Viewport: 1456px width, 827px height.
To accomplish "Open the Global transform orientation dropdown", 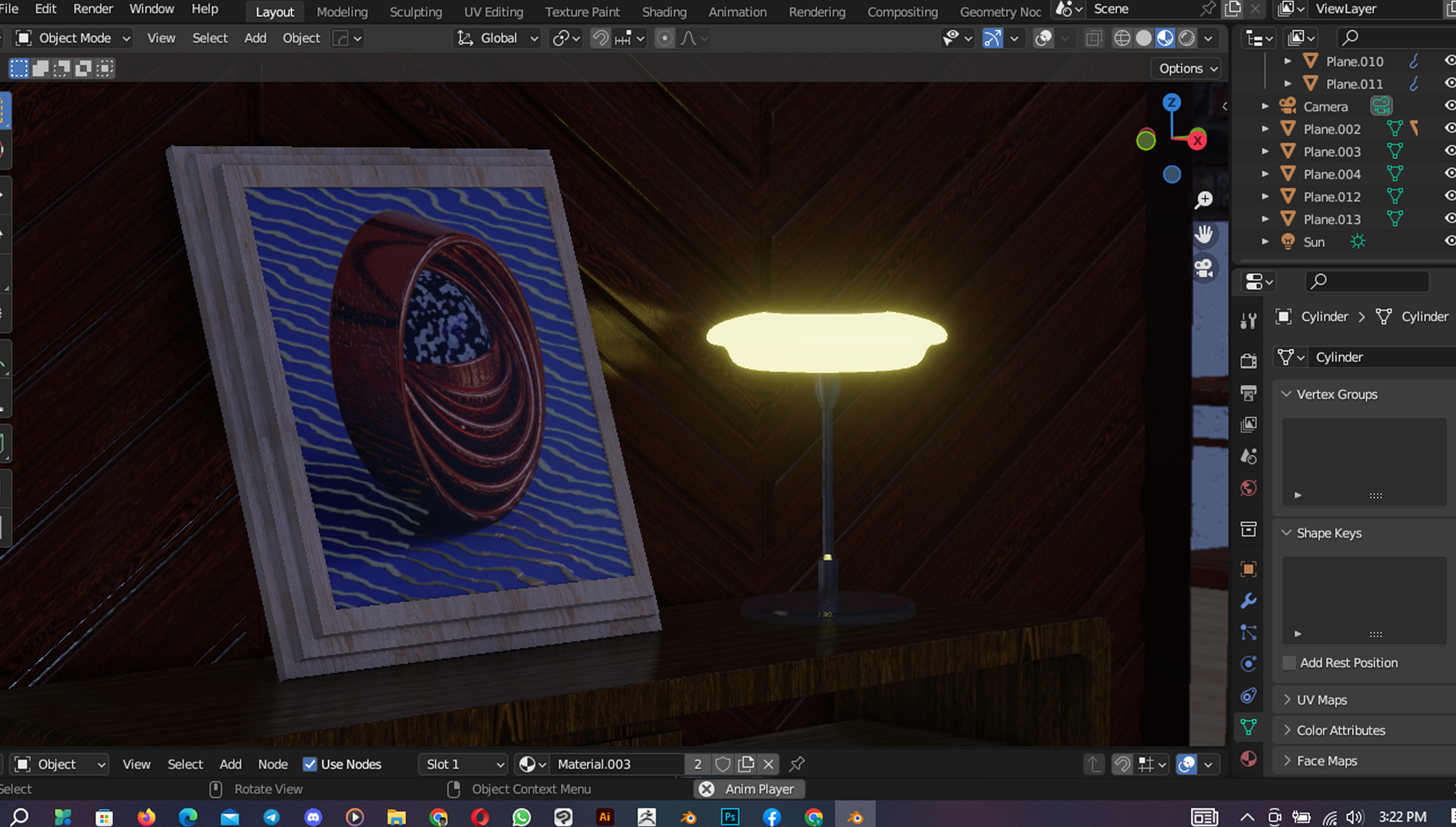I will coord(498,38).
